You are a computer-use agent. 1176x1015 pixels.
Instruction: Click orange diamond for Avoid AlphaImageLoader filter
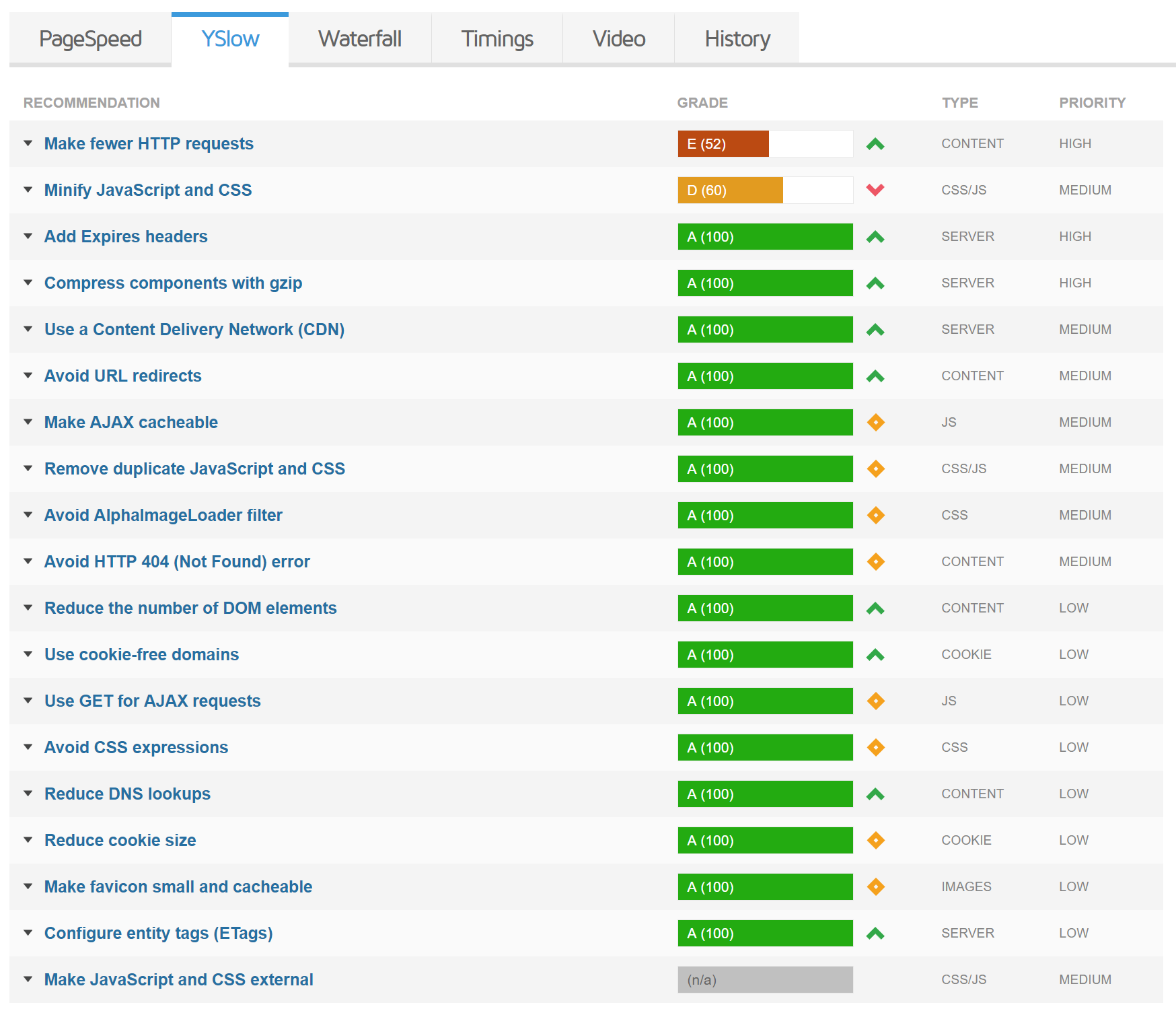tap(876, 515)
